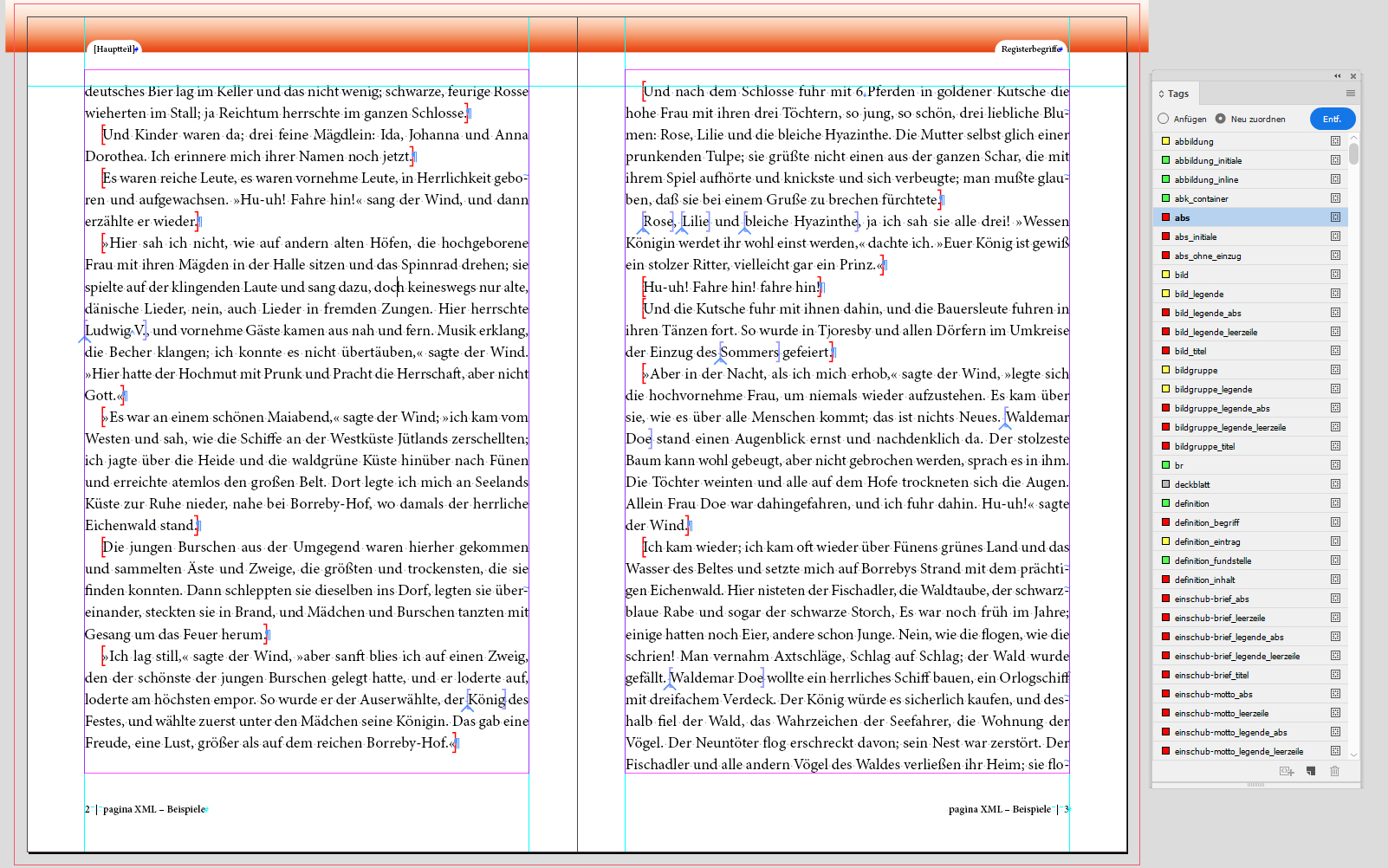This screenshot has height=868, width=1388.
Task: Click the icon right of deckblatt row
Action: coord(1335,484)
